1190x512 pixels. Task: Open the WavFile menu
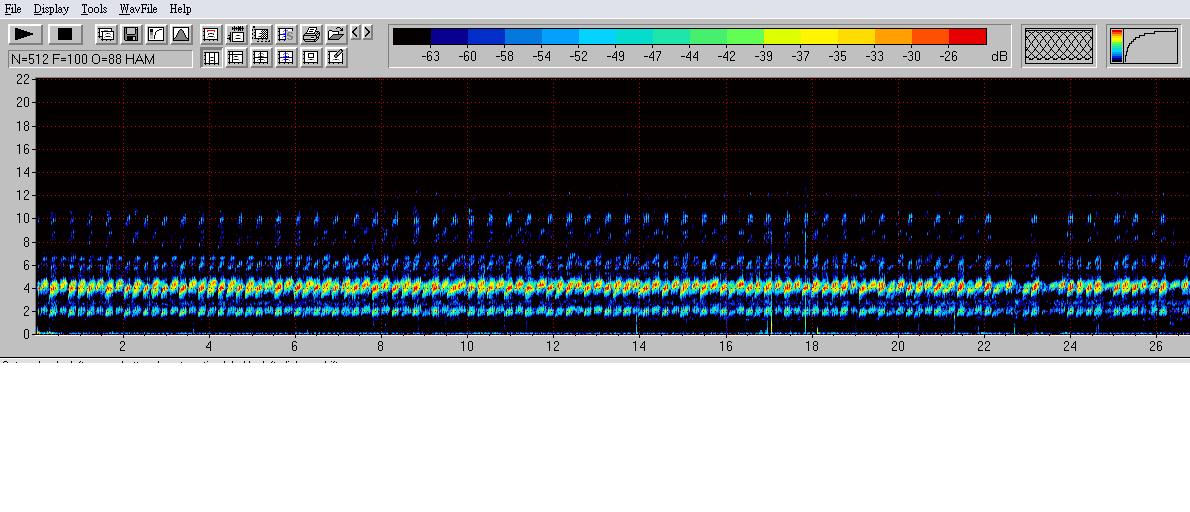point(139,9)
